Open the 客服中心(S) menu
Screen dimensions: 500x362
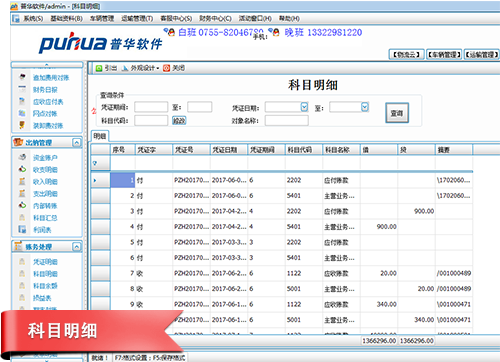pos(176,19)
